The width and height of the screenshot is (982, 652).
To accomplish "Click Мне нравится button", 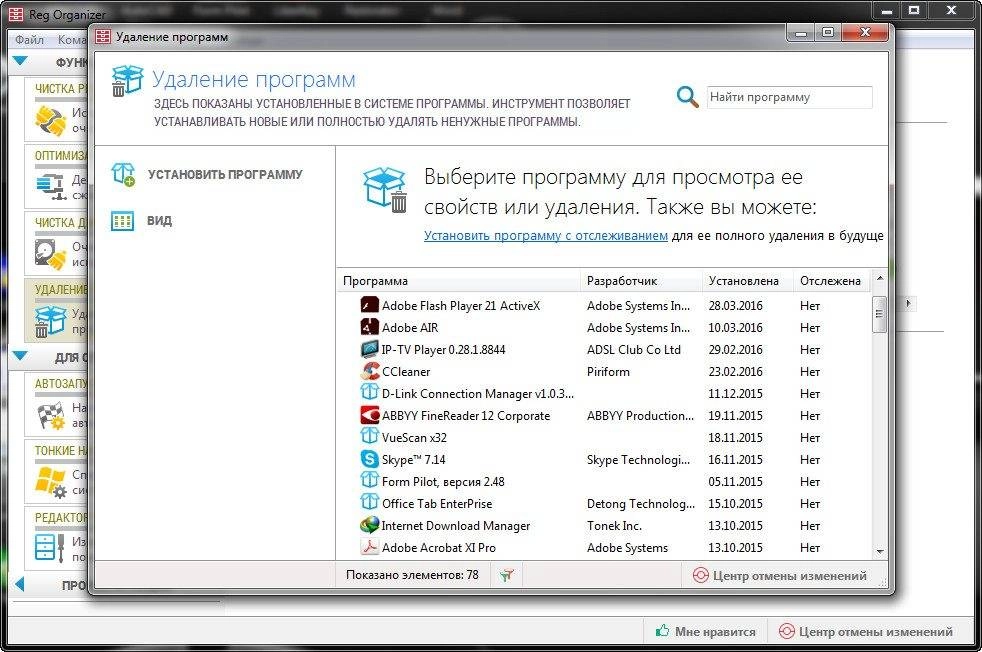I will pos(706,631).
